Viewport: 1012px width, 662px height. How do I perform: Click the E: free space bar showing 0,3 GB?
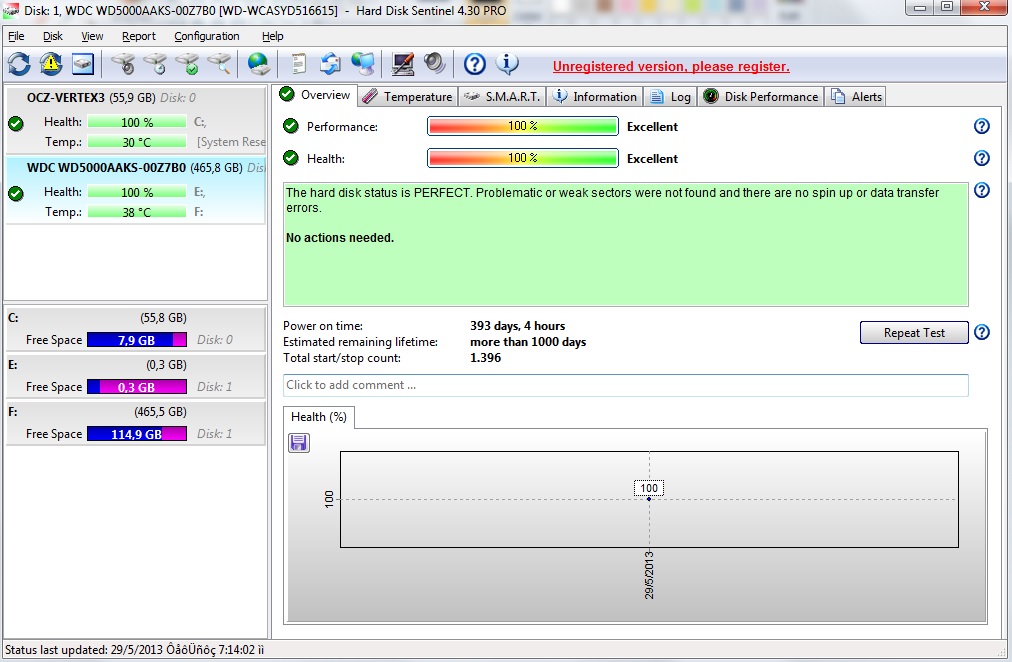[x=137, y=387]
